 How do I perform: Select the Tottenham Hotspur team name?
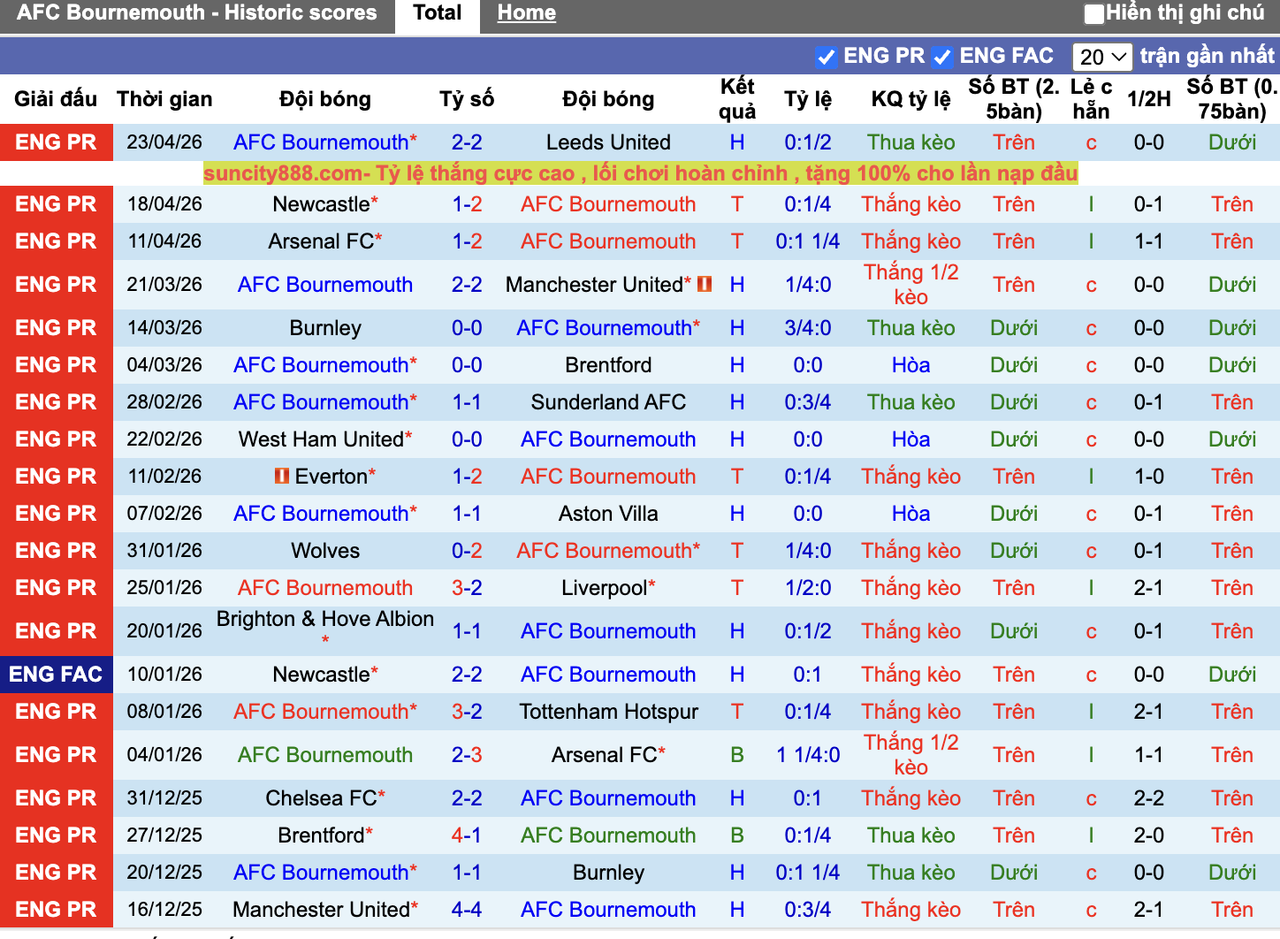point(608,711)
